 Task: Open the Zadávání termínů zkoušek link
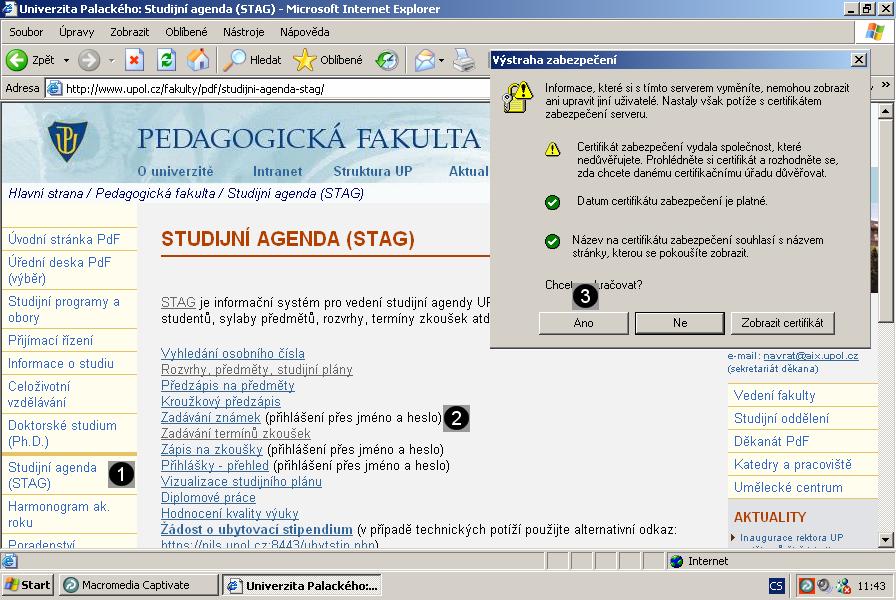[235, 434]
